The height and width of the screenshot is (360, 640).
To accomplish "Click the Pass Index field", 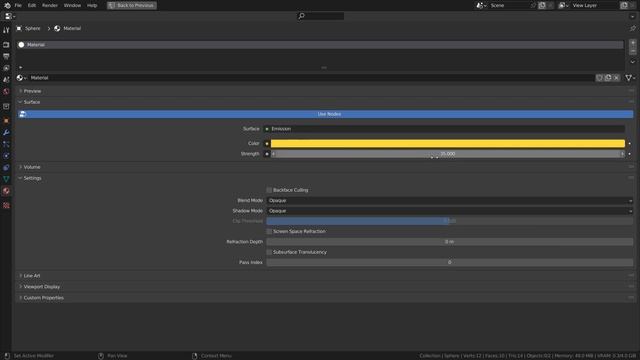I will [450, 262].
